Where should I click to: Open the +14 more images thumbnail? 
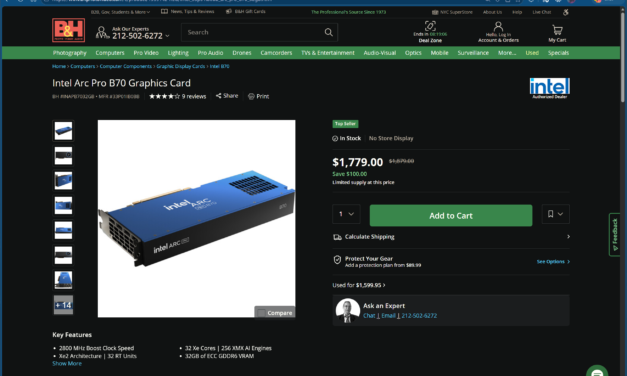point(63,305)
